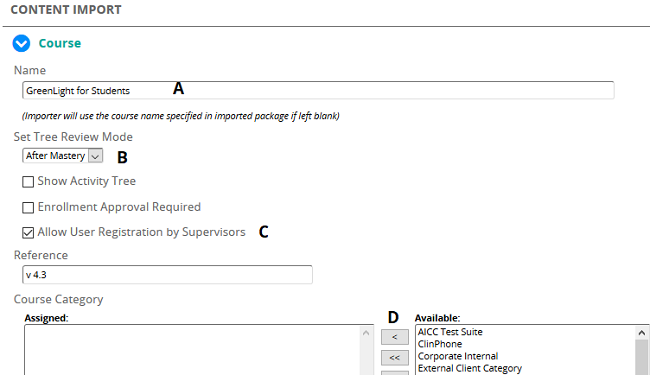Open the Set Tree Review Mode dropdown
Viewport: 650px width, 377px height.
coord(63,156)
